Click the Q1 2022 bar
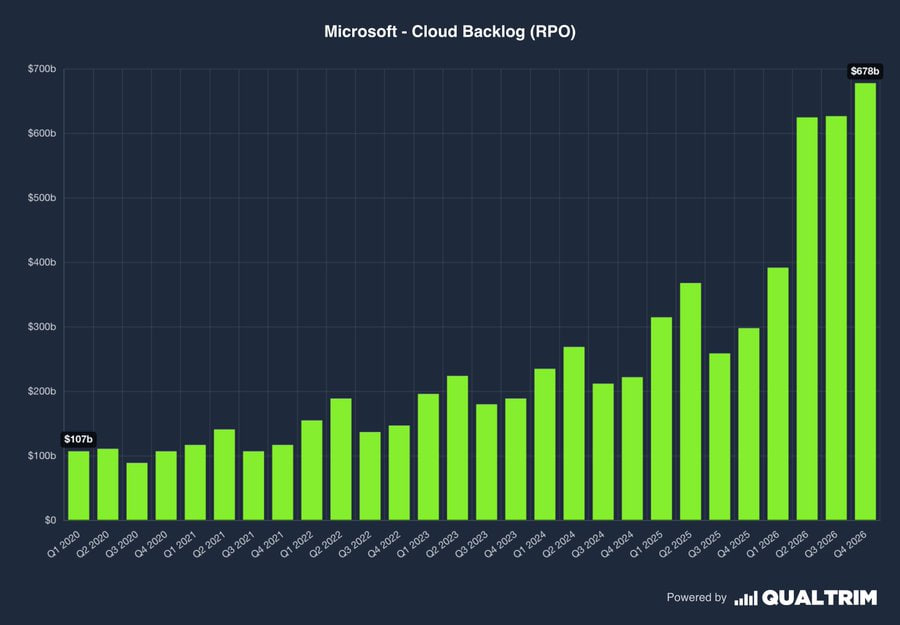 [x=312, y=471]
